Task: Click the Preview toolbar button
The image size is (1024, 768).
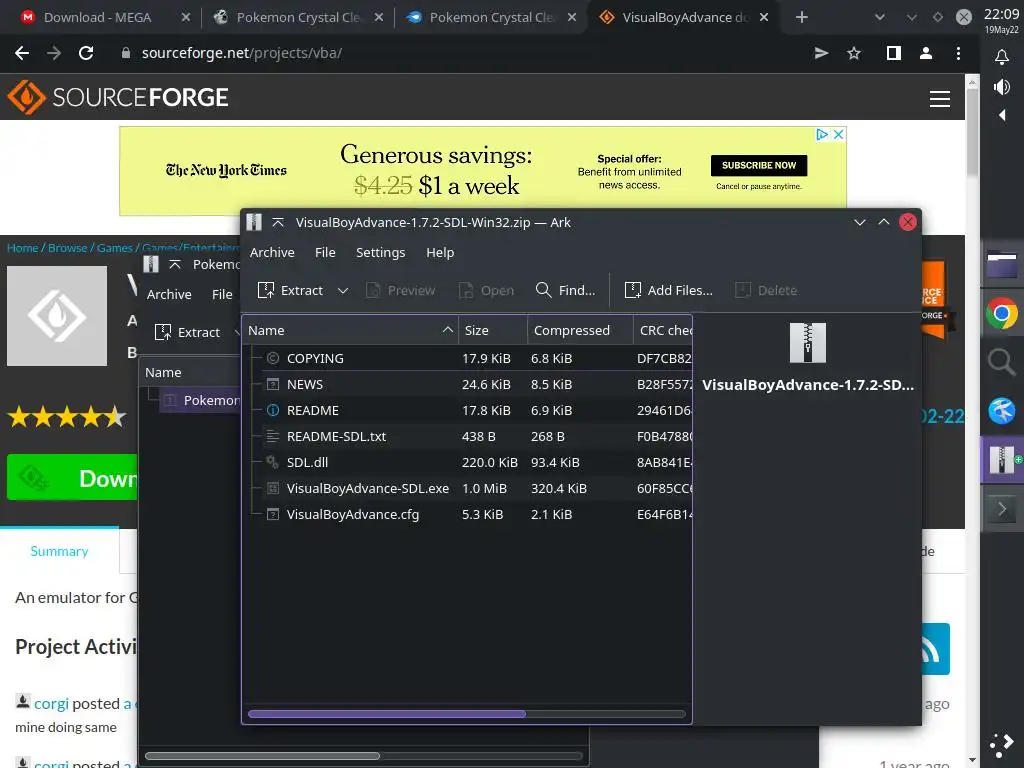Action: coord(400,290)
